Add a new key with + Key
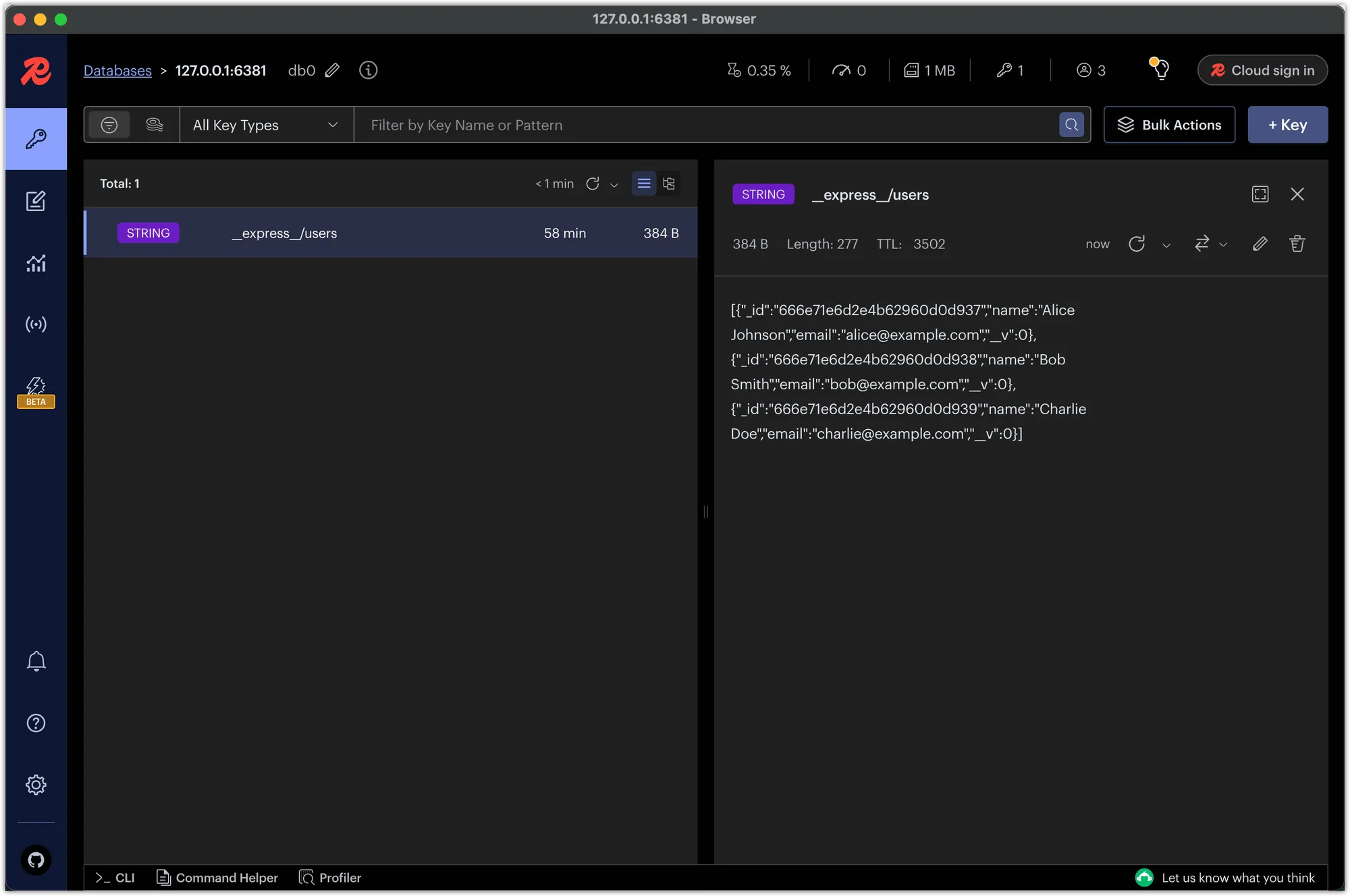 point(1287,125)
